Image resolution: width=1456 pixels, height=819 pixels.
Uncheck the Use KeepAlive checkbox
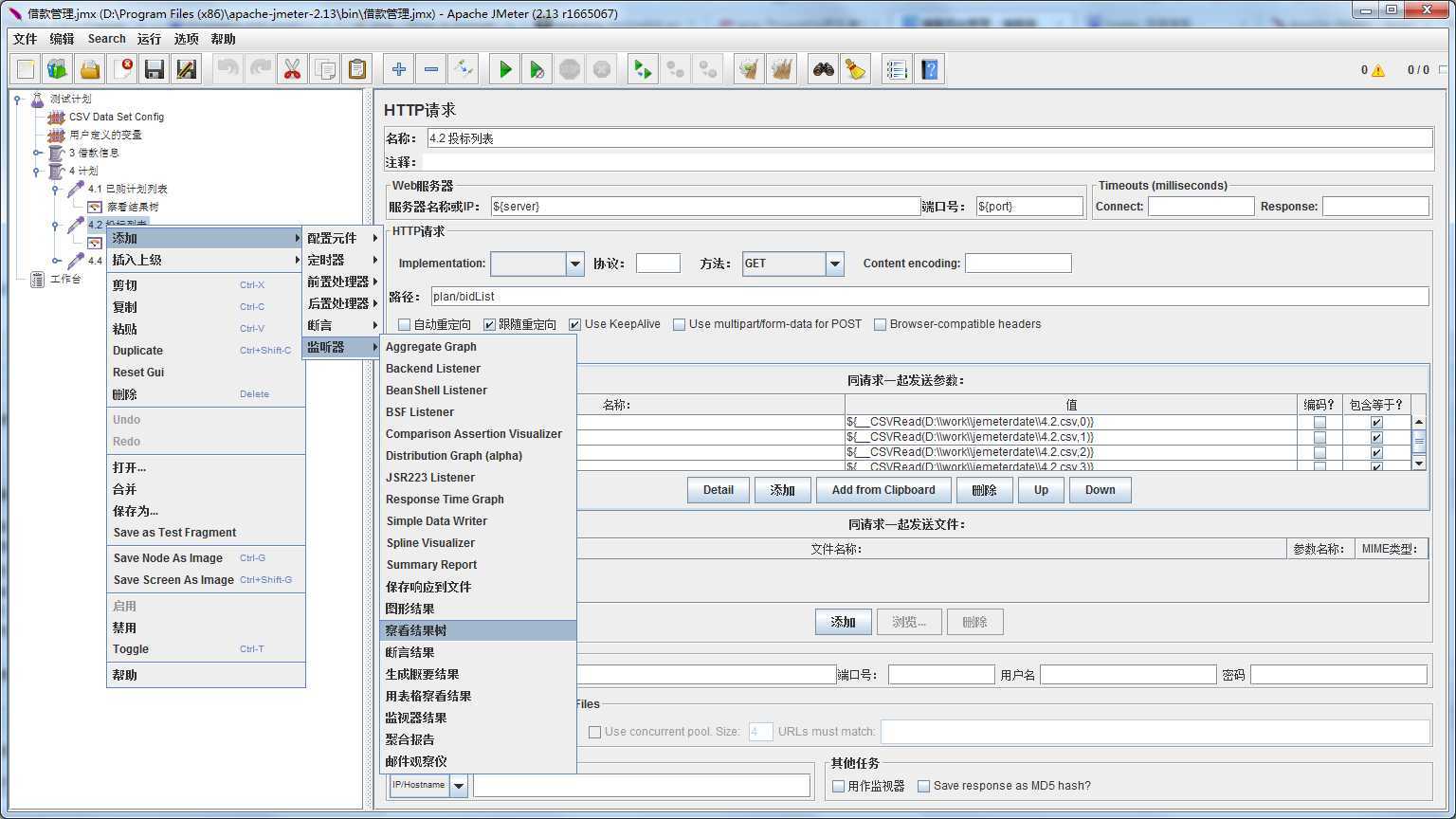pyautogui.click(x=574, y=324)
